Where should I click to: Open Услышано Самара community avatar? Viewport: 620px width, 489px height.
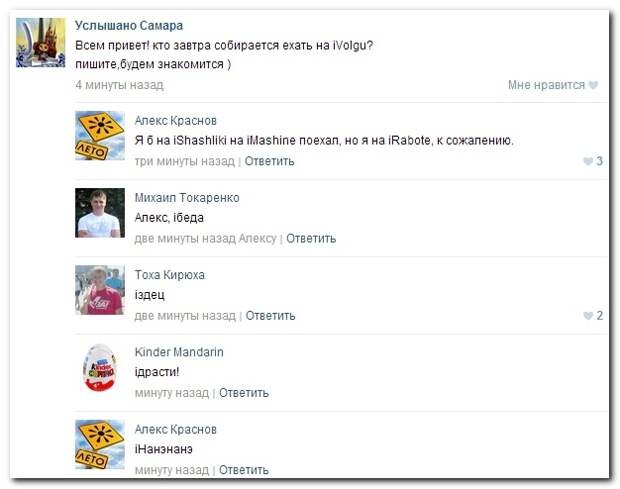tap(41, 42)
